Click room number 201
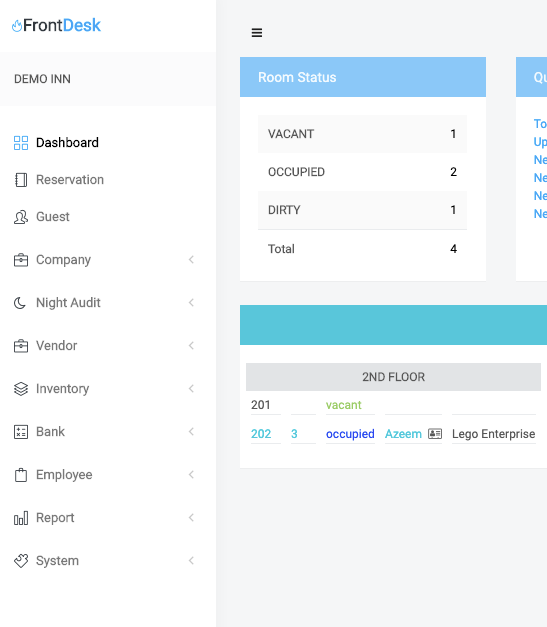 261,405
